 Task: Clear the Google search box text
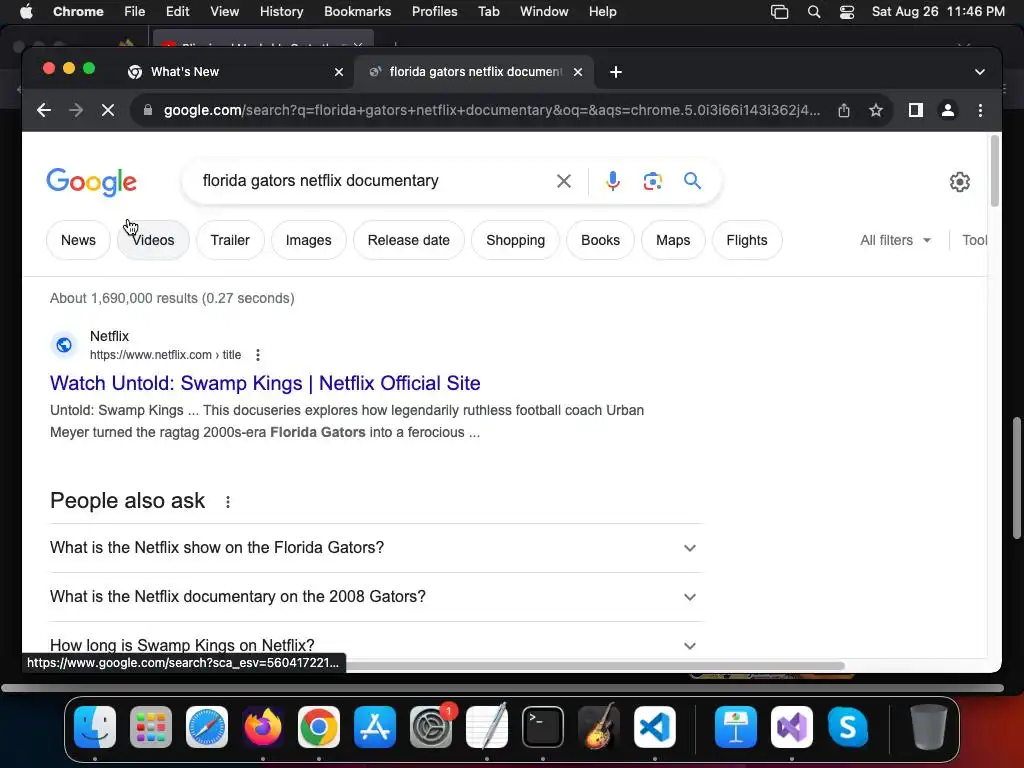(564, 181)
